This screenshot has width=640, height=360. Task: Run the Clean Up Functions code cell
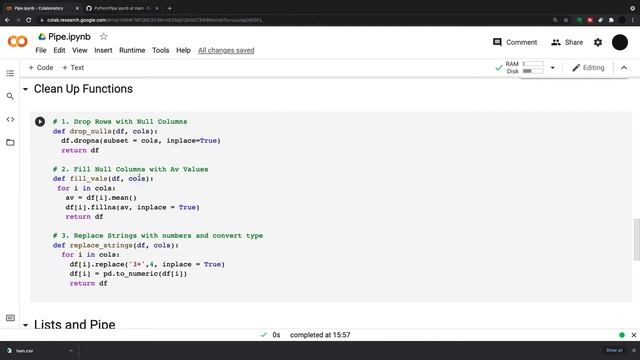[40, 122]
